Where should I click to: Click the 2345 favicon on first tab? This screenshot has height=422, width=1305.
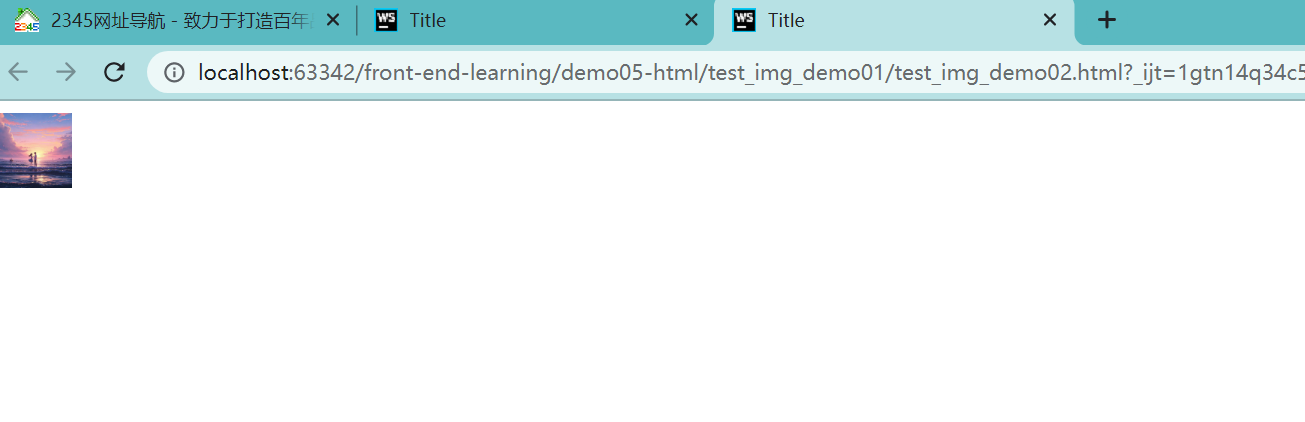coord(27,20)
